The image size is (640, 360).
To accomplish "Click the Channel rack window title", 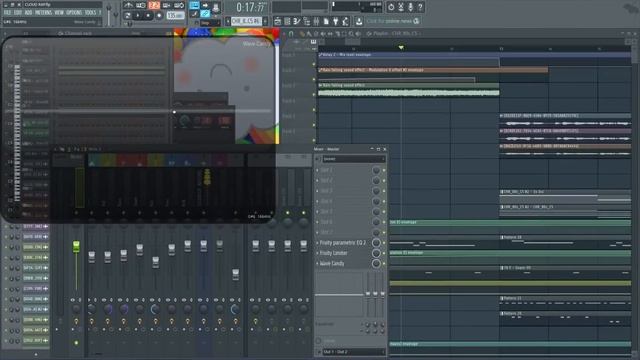I will [x=78, y=33].
